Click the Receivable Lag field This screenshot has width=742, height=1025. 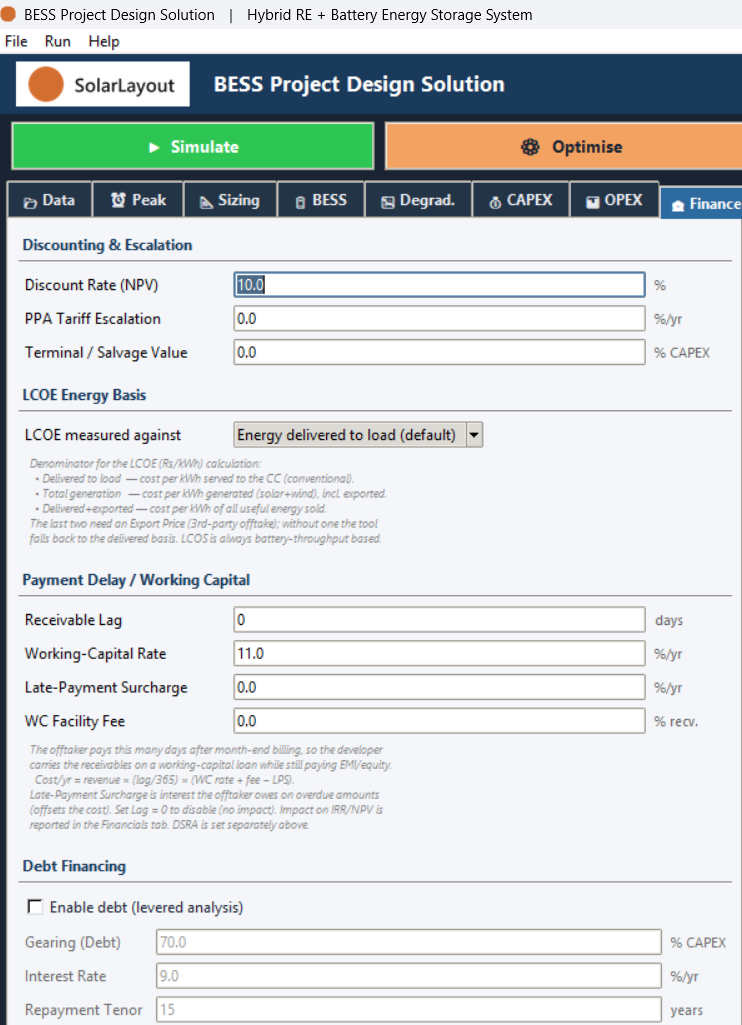[439, 620]
